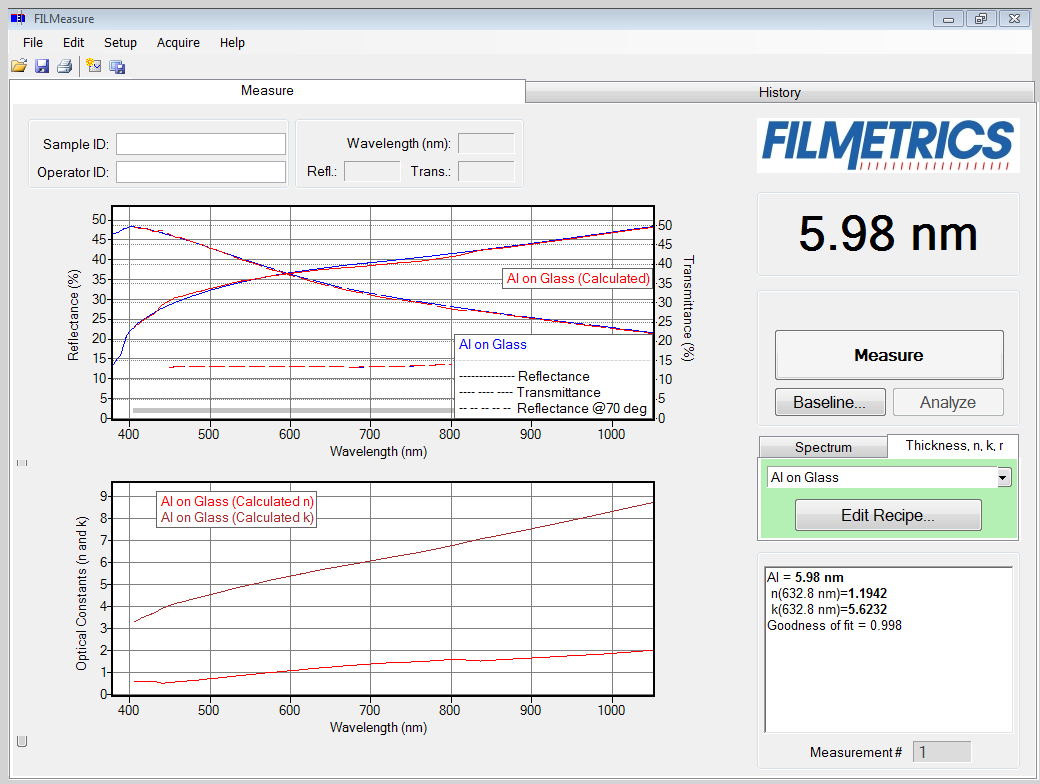Image resolution: width=1040 pixels, height=784 pixels.
Task: Click the save screen capture toolbar icon
Action: [x=117, y=66]
